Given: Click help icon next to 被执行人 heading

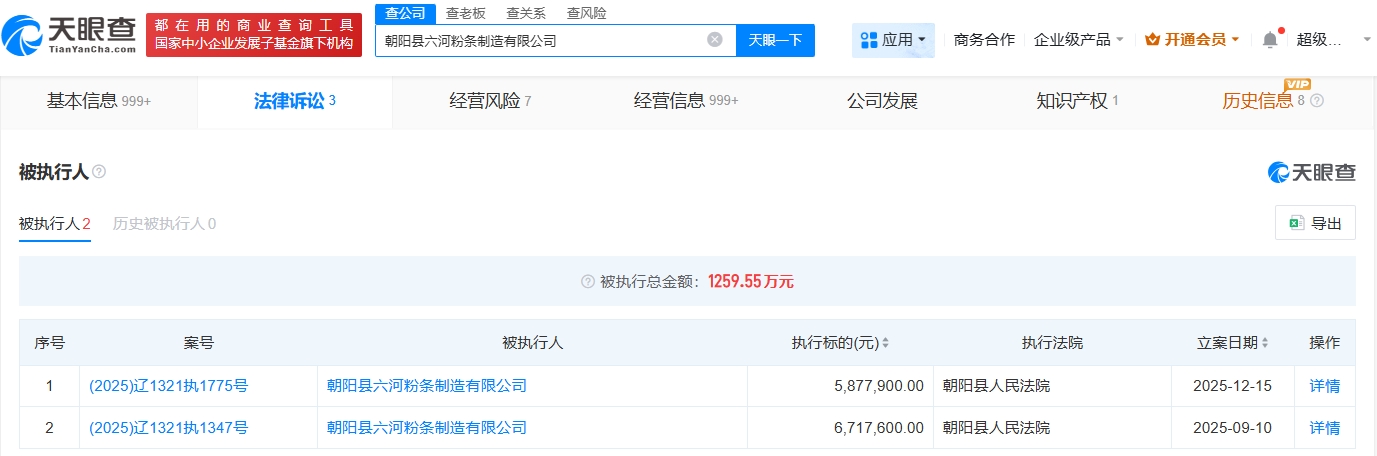Looking at the screenshot, I should pyautogui.click(x=99, y=172).
